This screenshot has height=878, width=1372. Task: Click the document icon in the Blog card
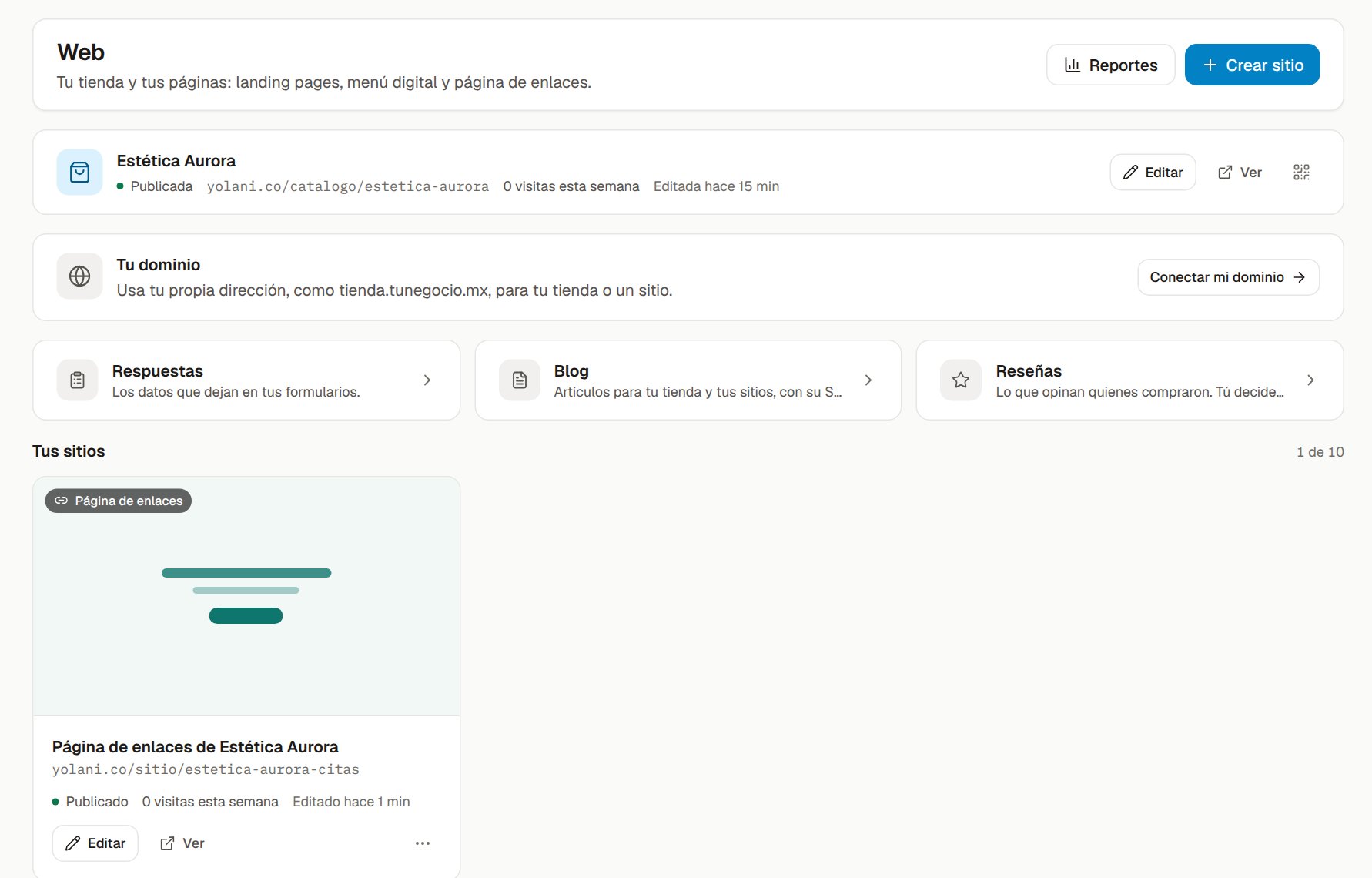pos(520,380)
